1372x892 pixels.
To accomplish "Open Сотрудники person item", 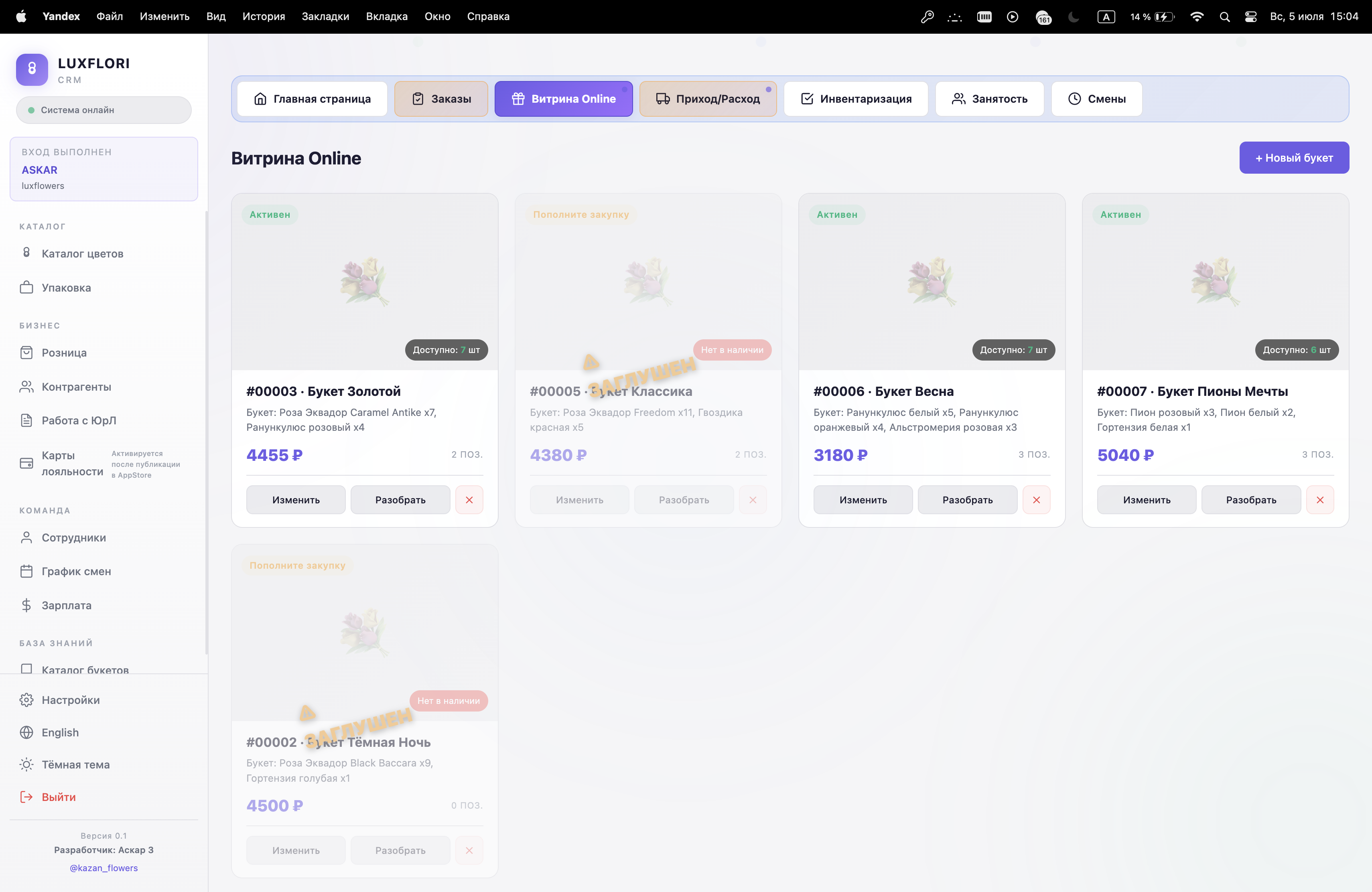I will click(104, 537).
